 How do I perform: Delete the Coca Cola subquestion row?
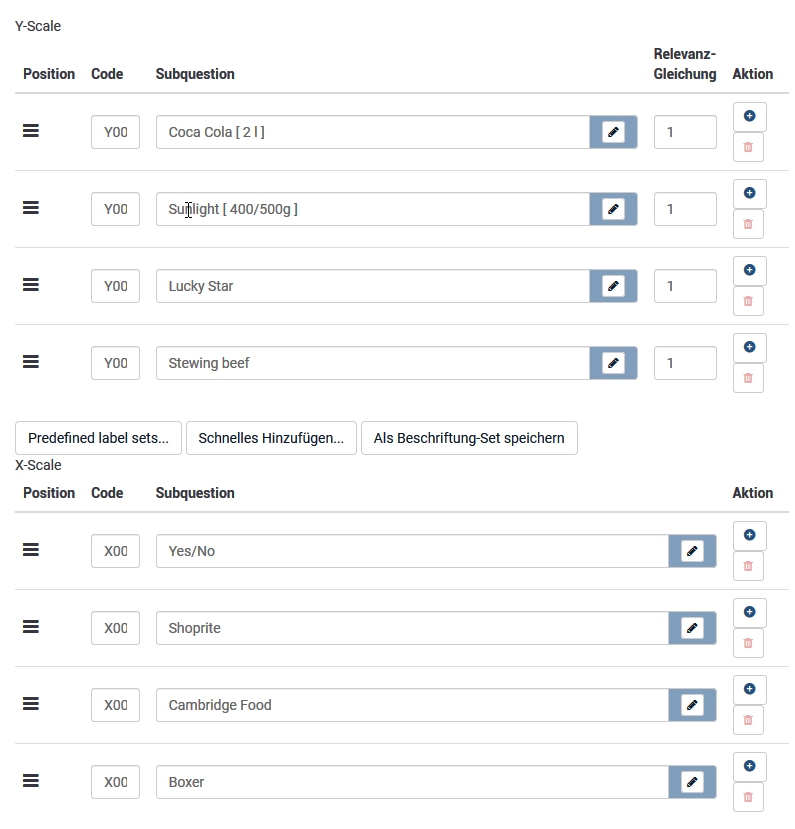[749, 147]
